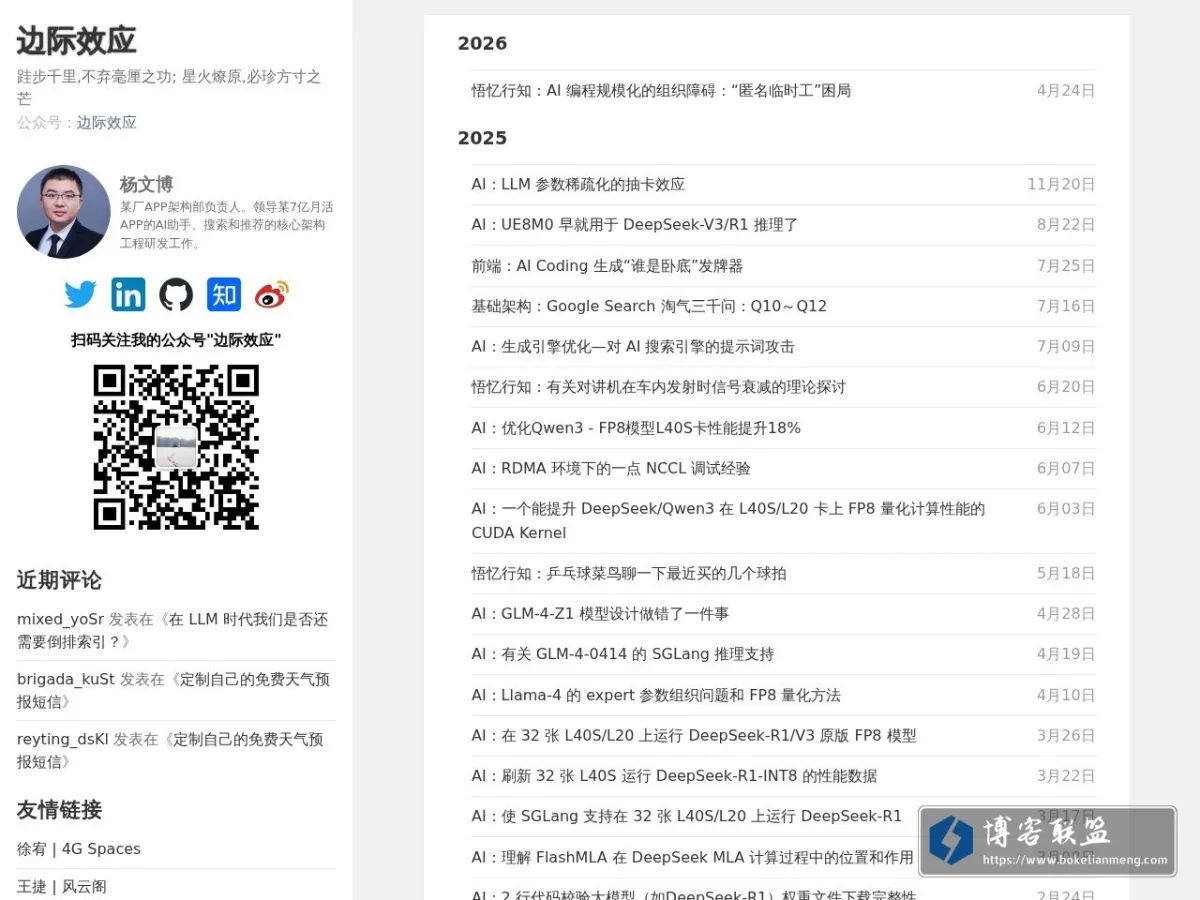Click the author portrait photo of 杨文博
This screenshot has height=900, width=1200.
click(x=63, y=212)
